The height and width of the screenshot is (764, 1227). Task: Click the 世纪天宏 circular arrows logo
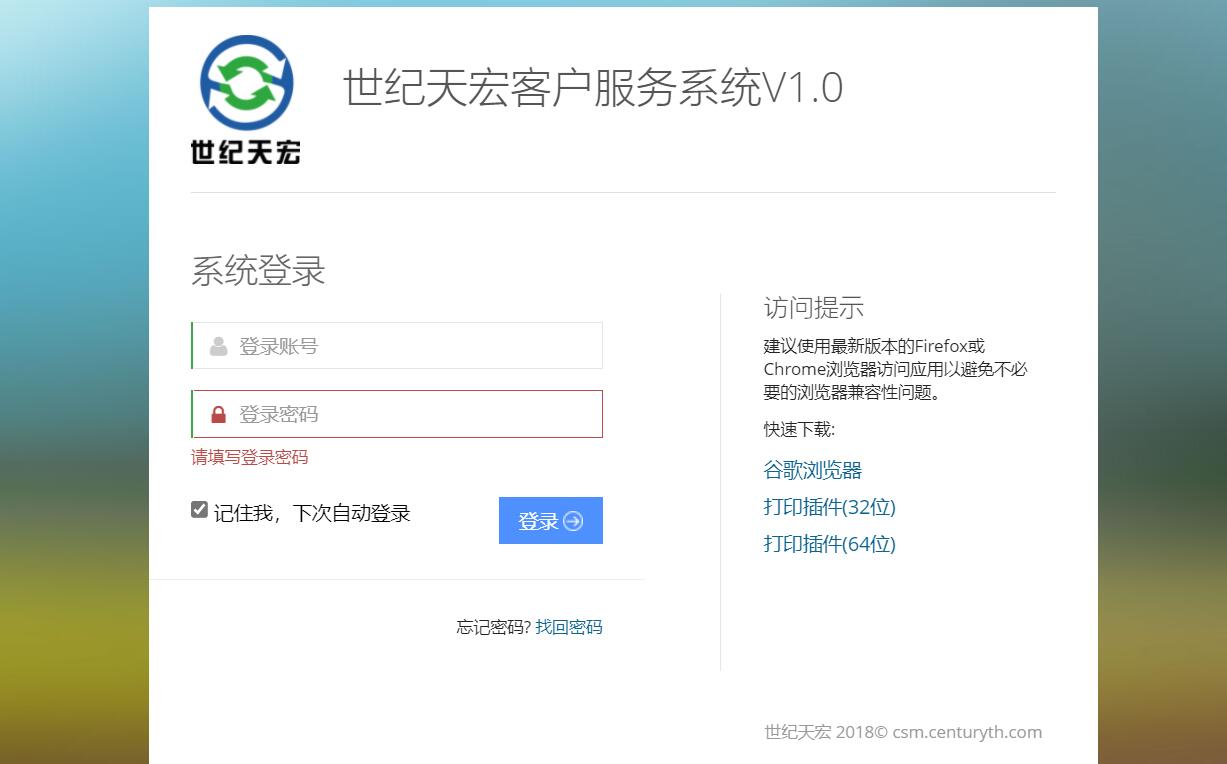[x=246, y=84]
